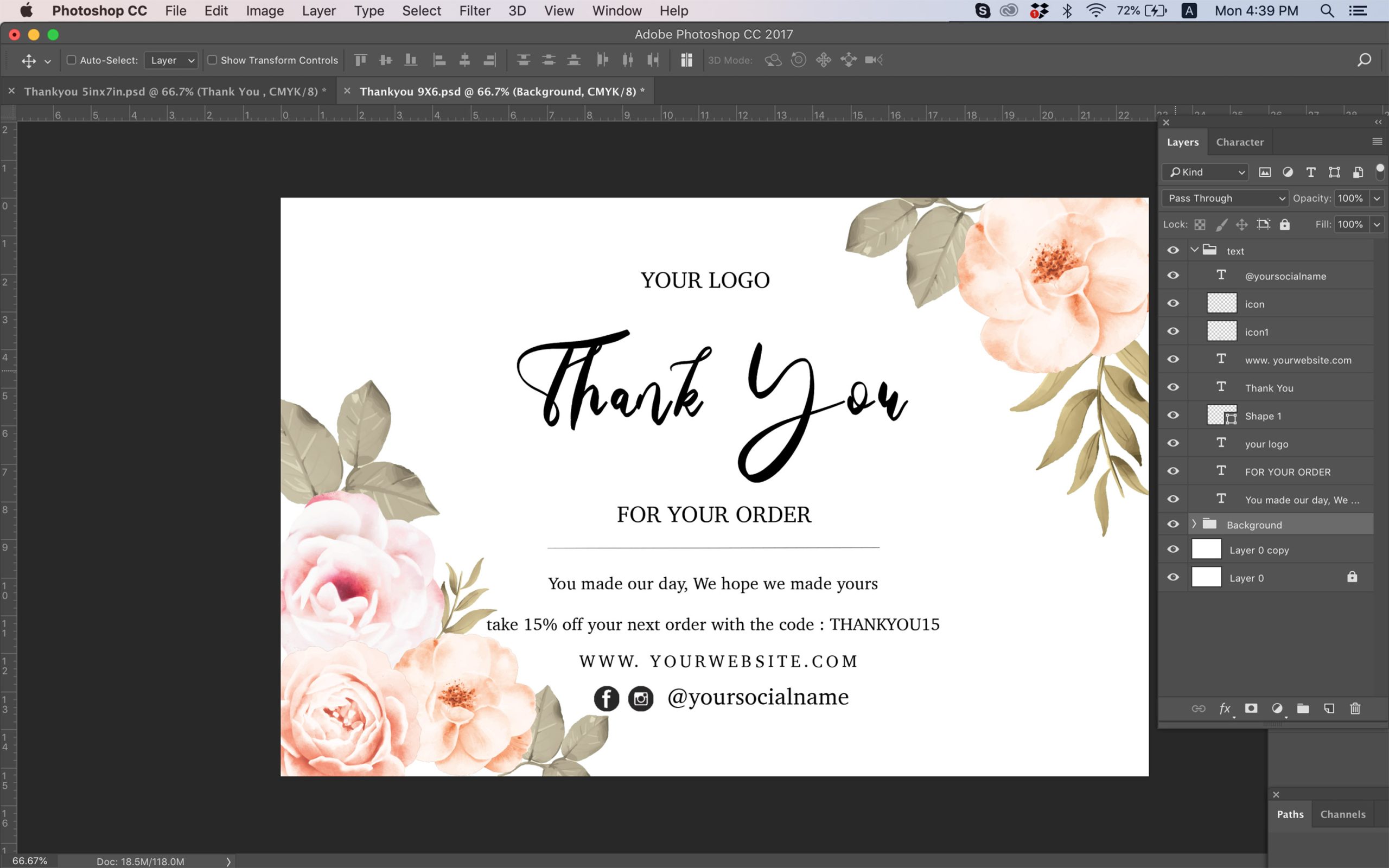The image size is (1389, 868).
Task: Click the Distribute Top Edges icon
Action: (524, 60)
